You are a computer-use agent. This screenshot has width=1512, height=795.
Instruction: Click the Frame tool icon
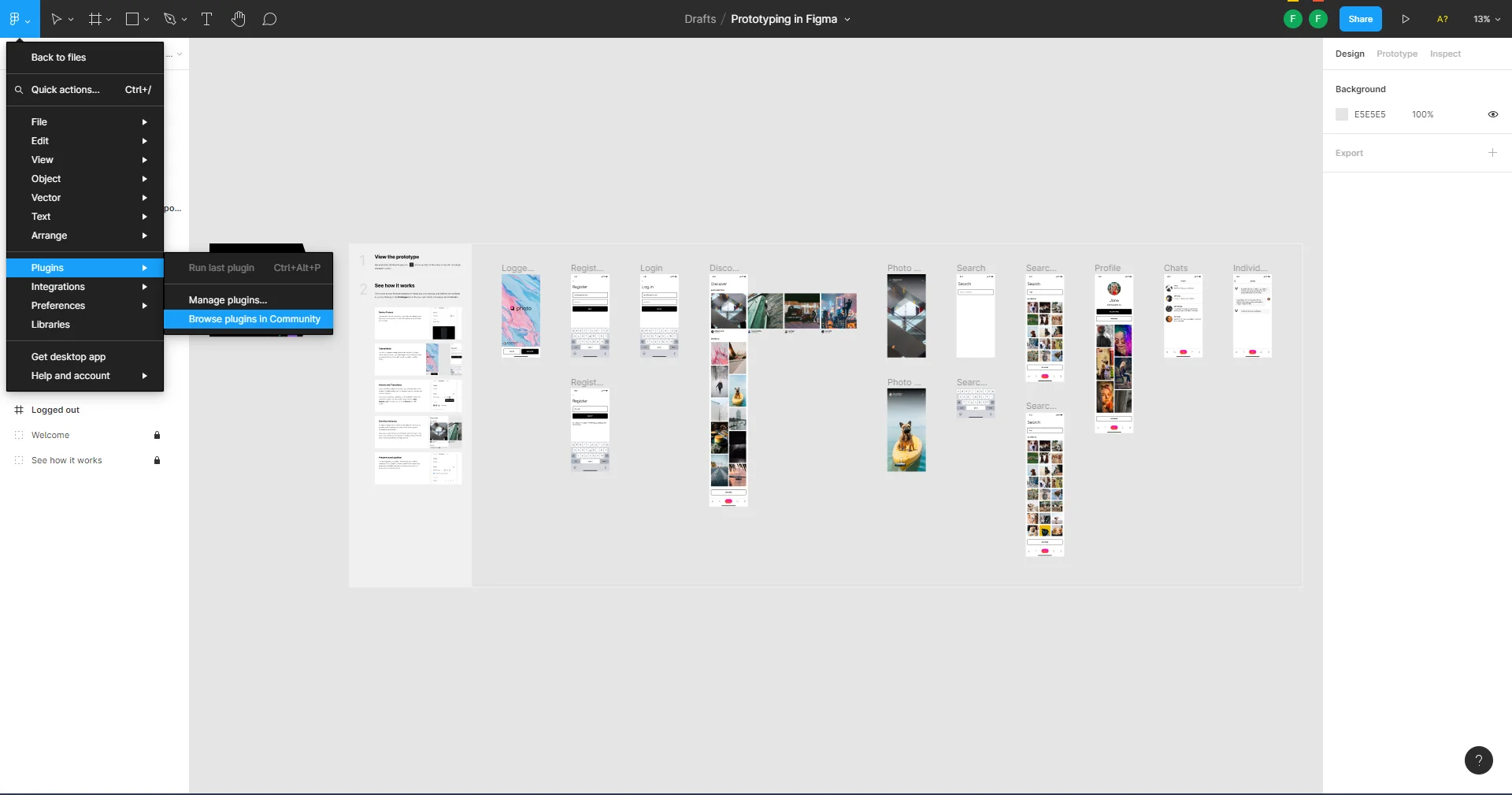click(x=94, y=19)
